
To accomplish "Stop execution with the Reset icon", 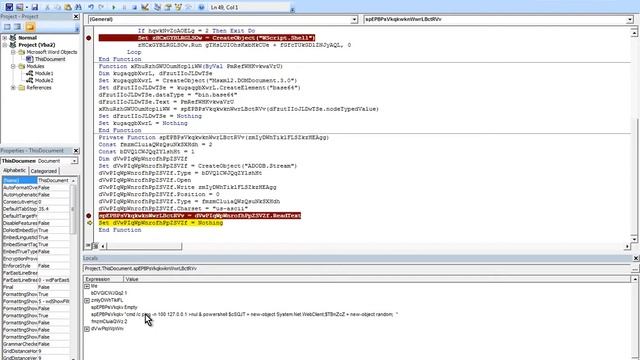I will pos(134,7).
